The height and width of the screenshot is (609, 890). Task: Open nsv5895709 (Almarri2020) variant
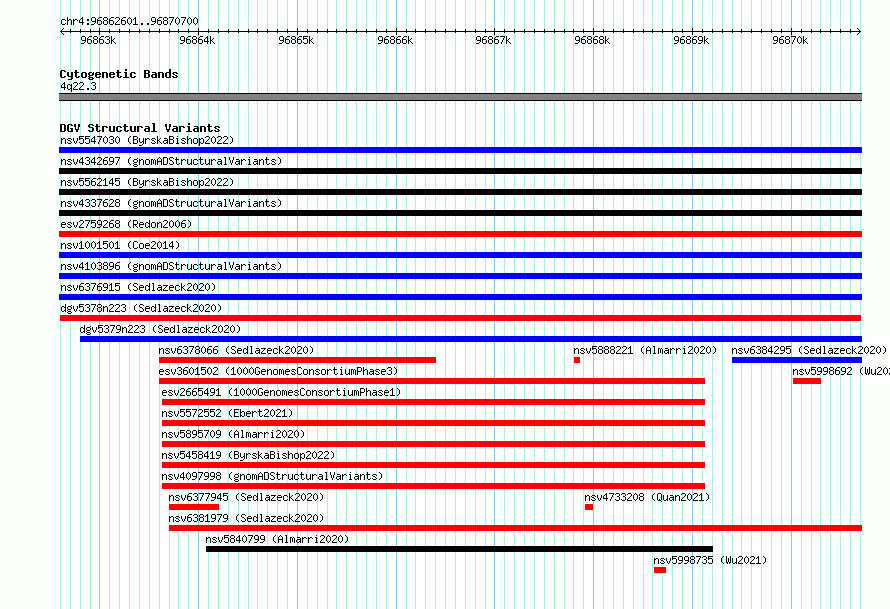click(x=233, y=434)
